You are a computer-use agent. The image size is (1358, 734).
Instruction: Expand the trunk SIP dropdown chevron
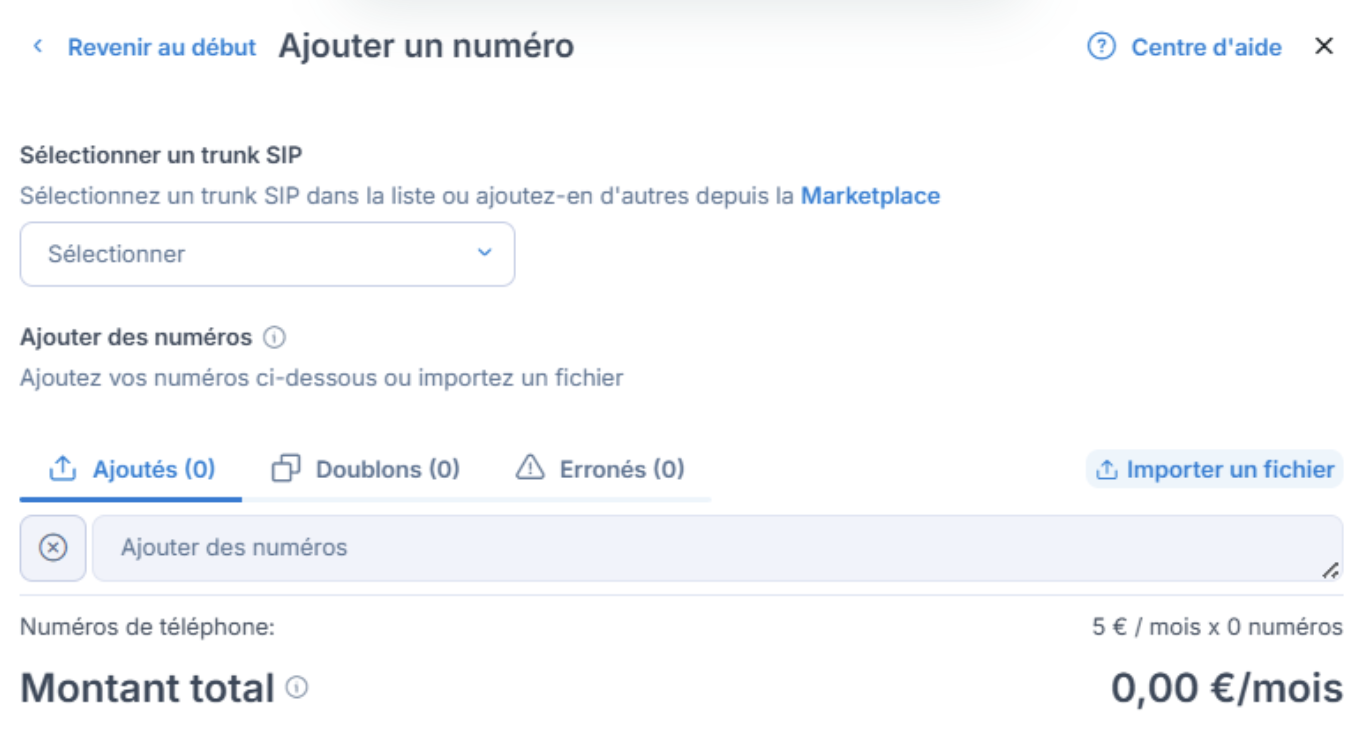coord(485,253)
